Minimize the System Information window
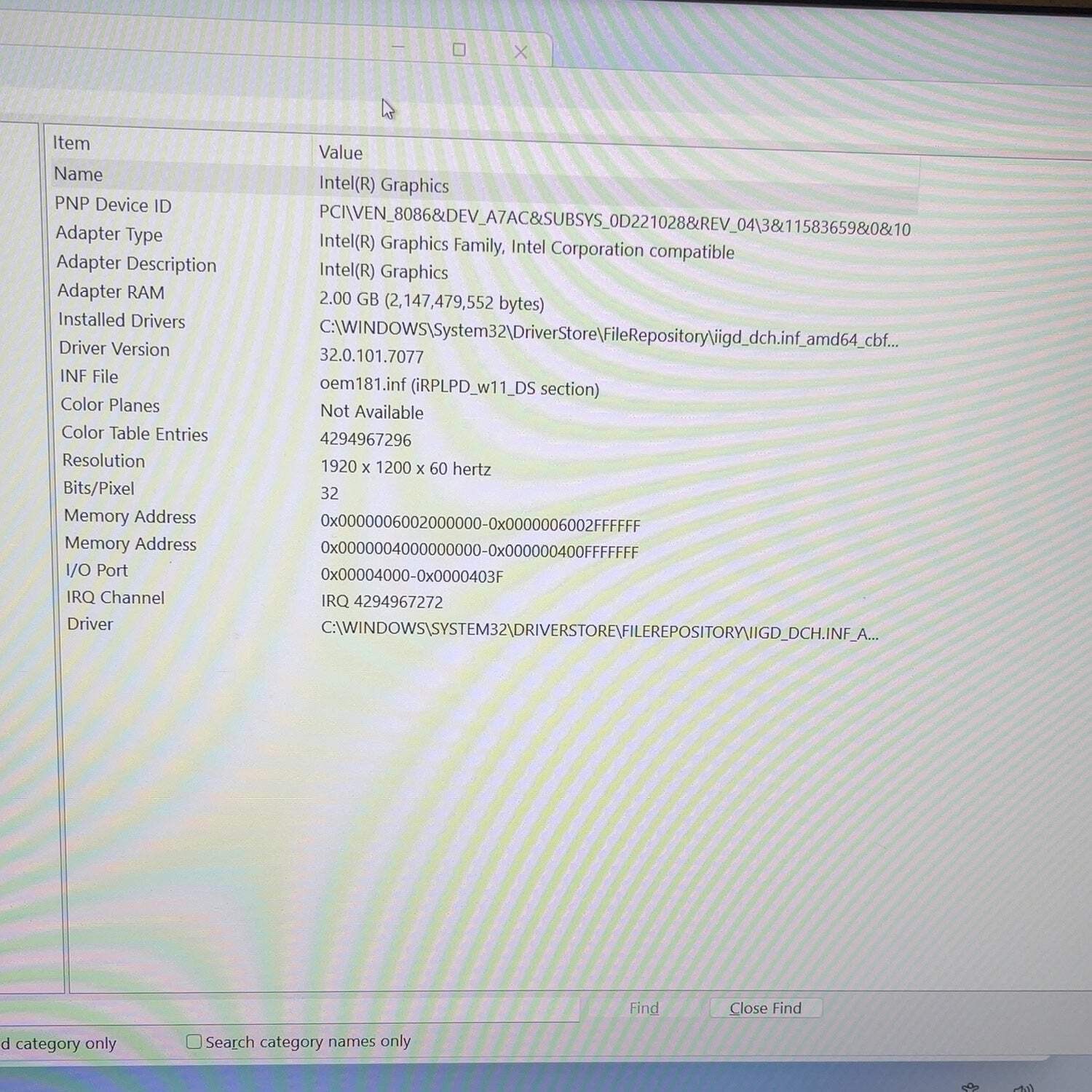This screenshot has height=1092, width=1092. pyautogui.click(x=397, y=47)
